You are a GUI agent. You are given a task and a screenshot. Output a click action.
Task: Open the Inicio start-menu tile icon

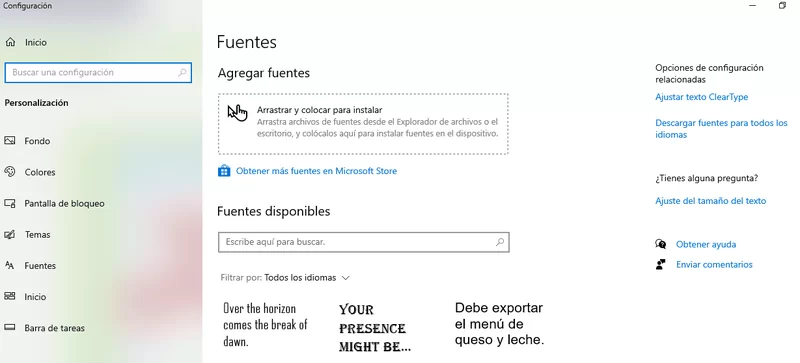(x=10, y=297)
